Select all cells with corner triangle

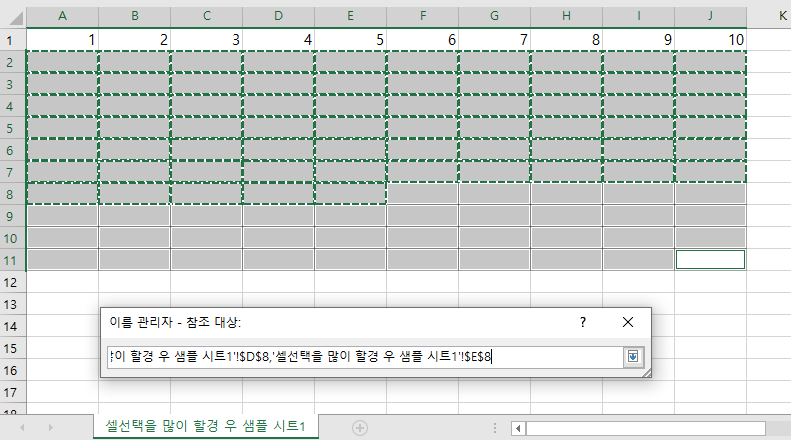[x=14, y=17]
